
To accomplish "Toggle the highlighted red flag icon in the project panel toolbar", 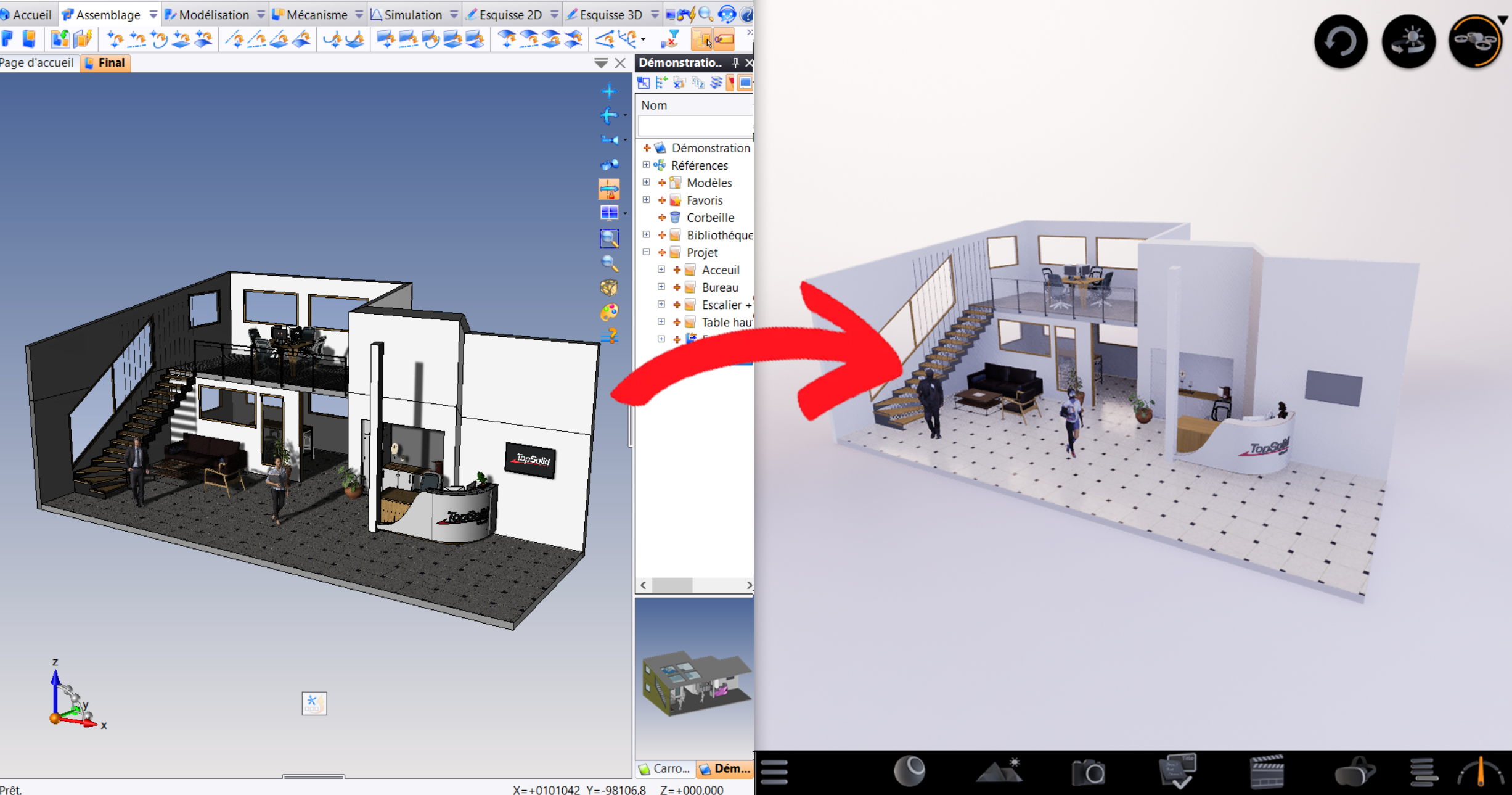I will [x=731, y=83].
